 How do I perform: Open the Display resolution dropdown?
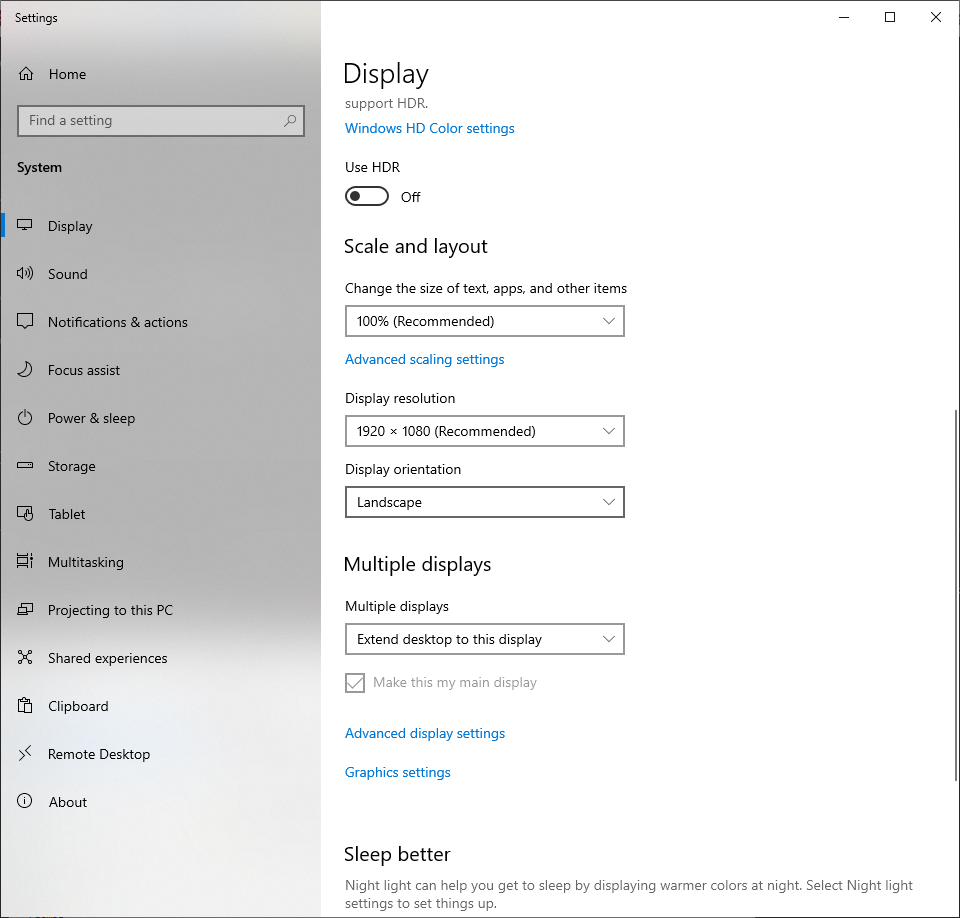[x=485, y=431]
